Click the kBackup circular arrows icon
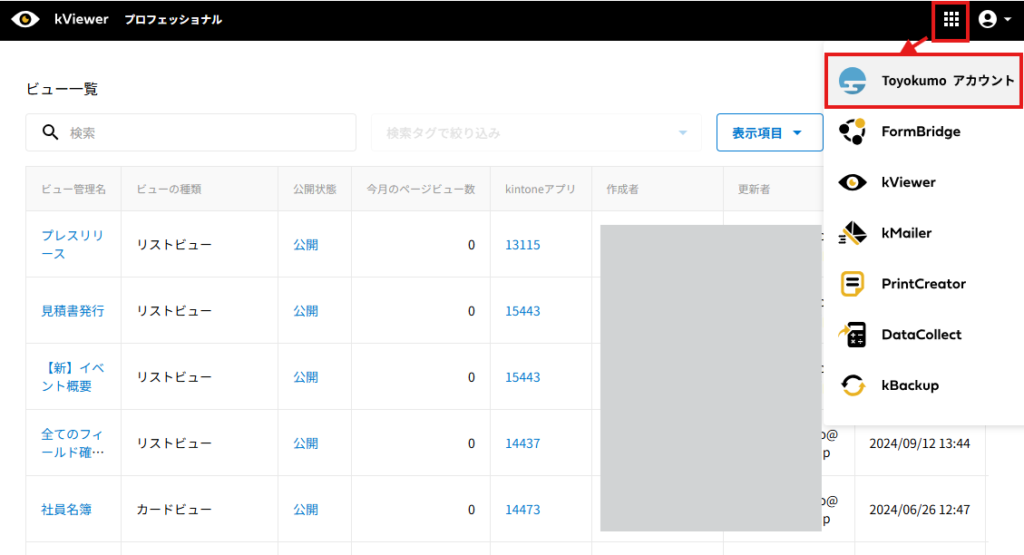Image resolution: width=1024 pixels, height=555 pixels. [852, 385]
